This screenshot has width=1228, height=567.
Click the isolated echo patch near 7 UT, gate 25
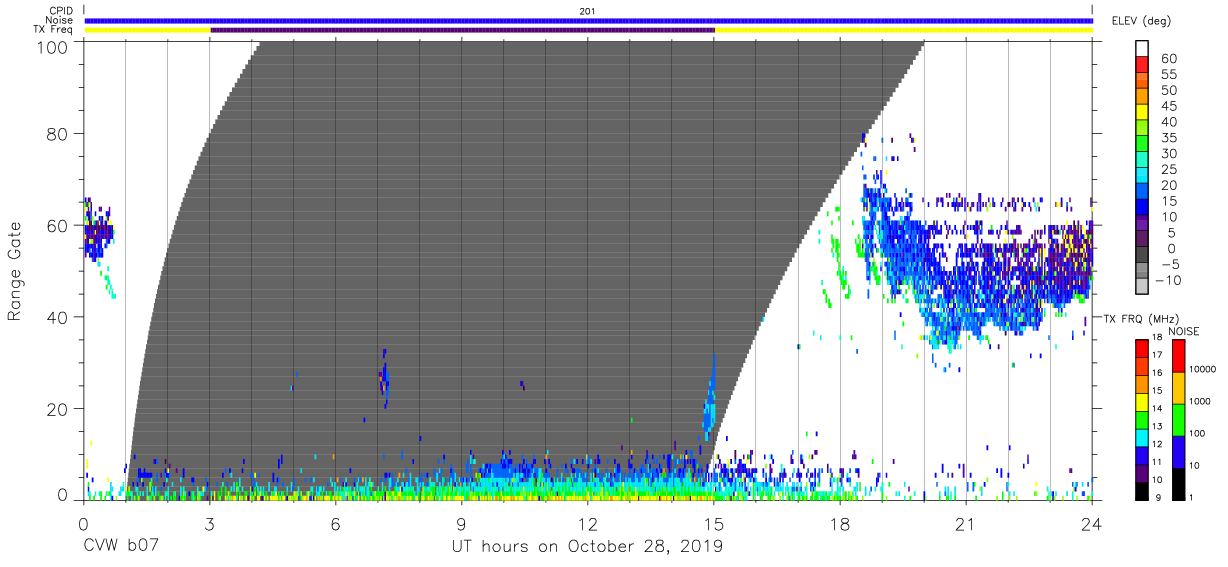(x=384, y=379)
